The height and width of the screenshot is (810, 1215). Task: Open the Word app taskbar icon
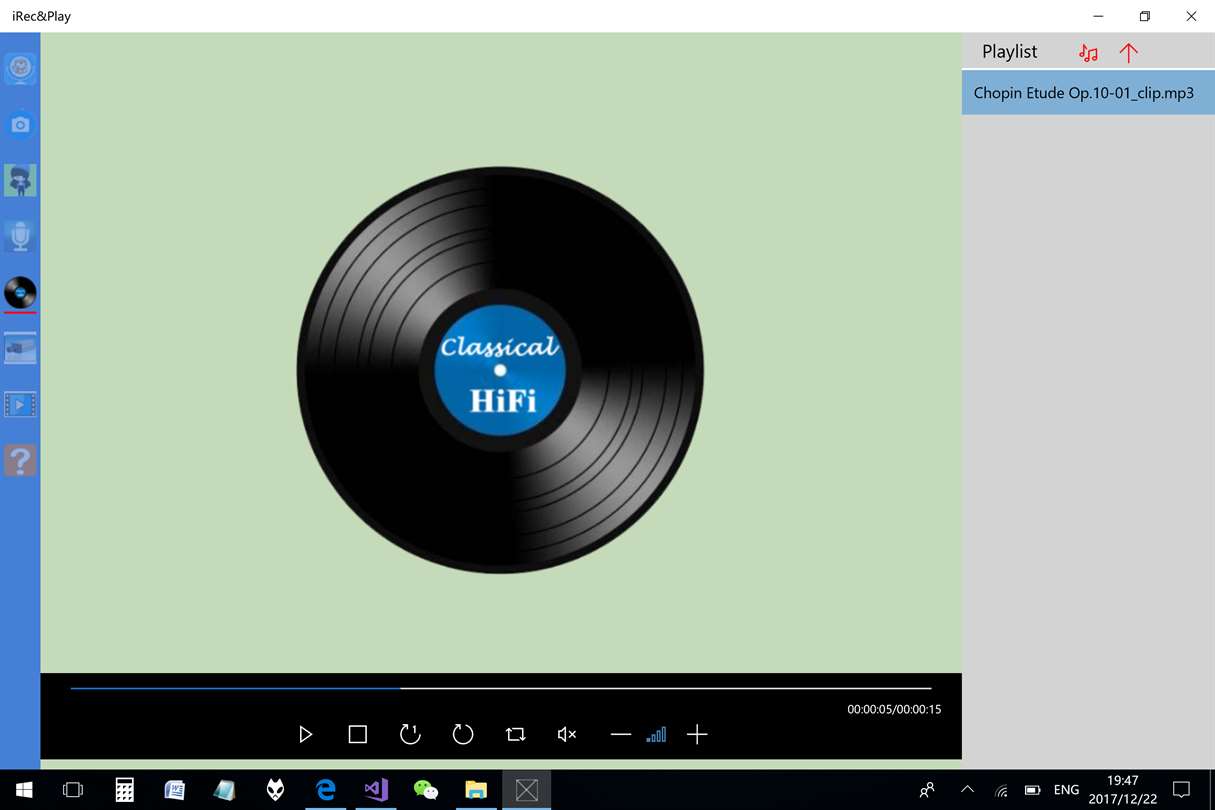[174, 790]
